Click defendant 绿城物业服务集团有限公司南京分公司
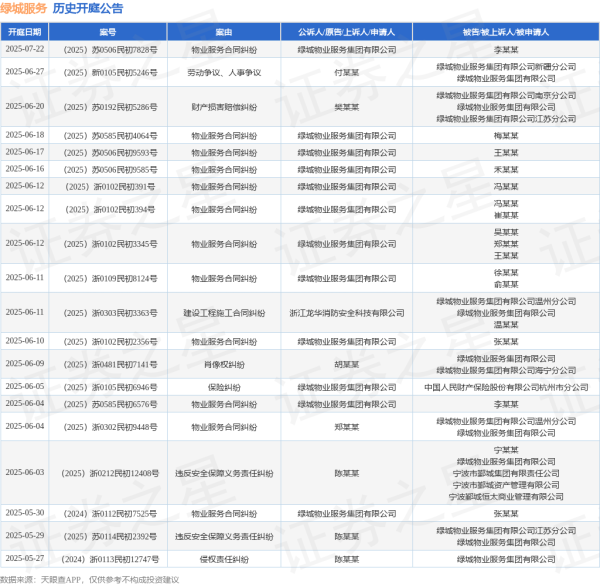Screen dimensions: 600x585 point(506,95)
